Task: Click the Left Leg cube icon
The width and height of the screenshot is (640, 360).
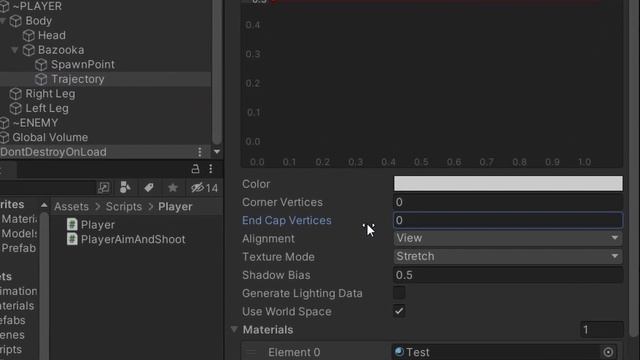Action: [16, 109]
